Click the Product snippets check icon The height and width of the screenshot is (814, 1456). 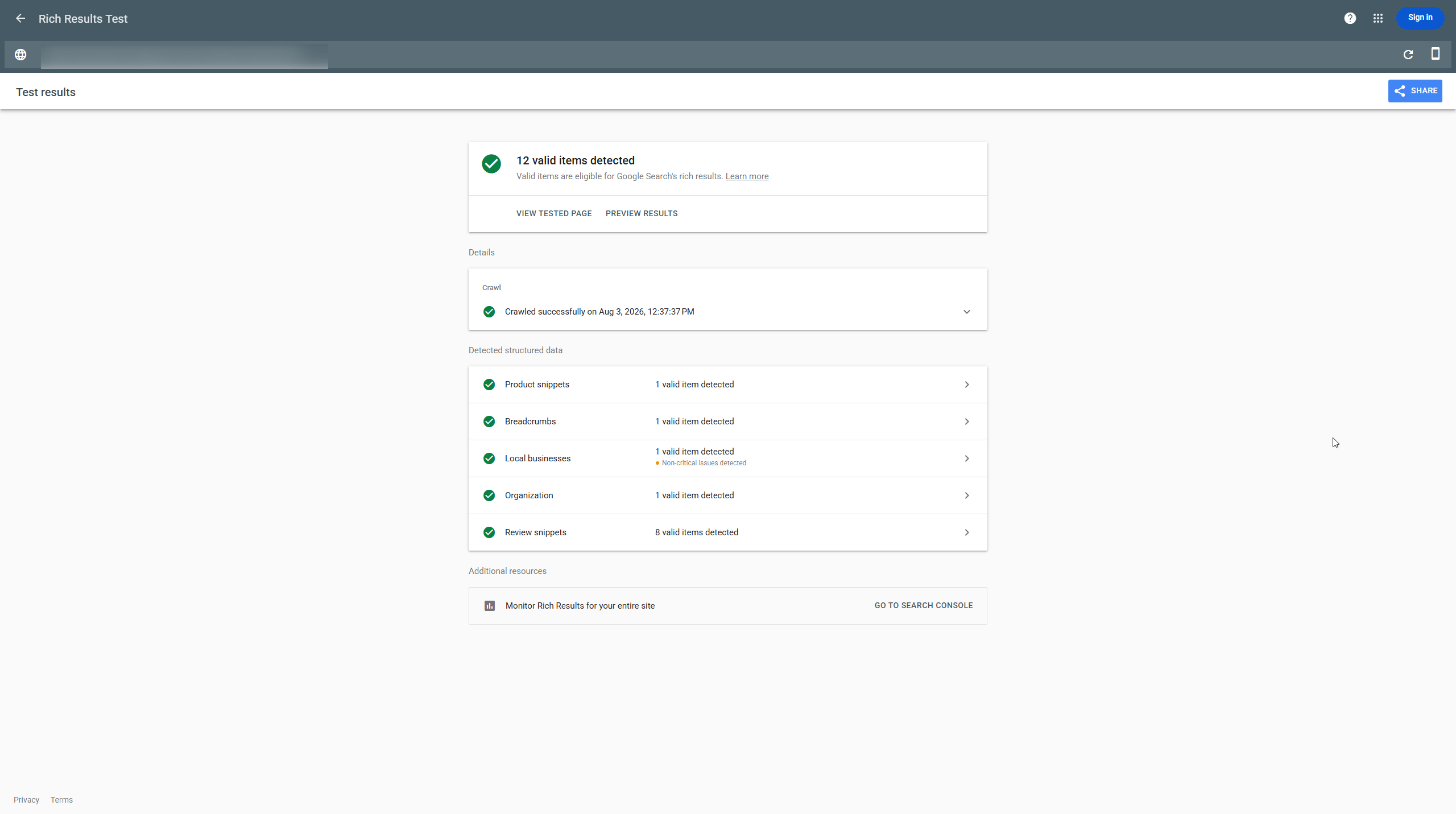(x=489, y=385)
